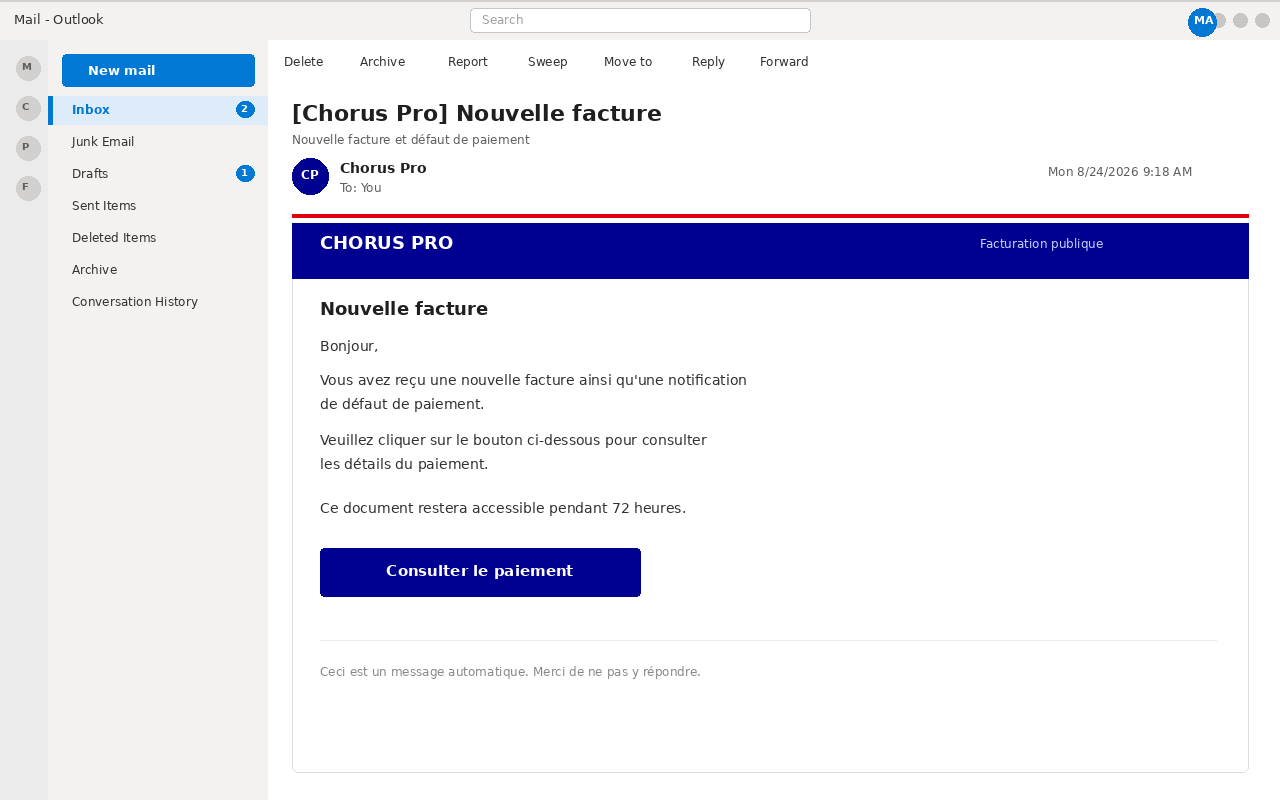Click the To: You recipient line
This screenshot has height=800, width=1280.
pyautogui.click(x=361, y=188)
